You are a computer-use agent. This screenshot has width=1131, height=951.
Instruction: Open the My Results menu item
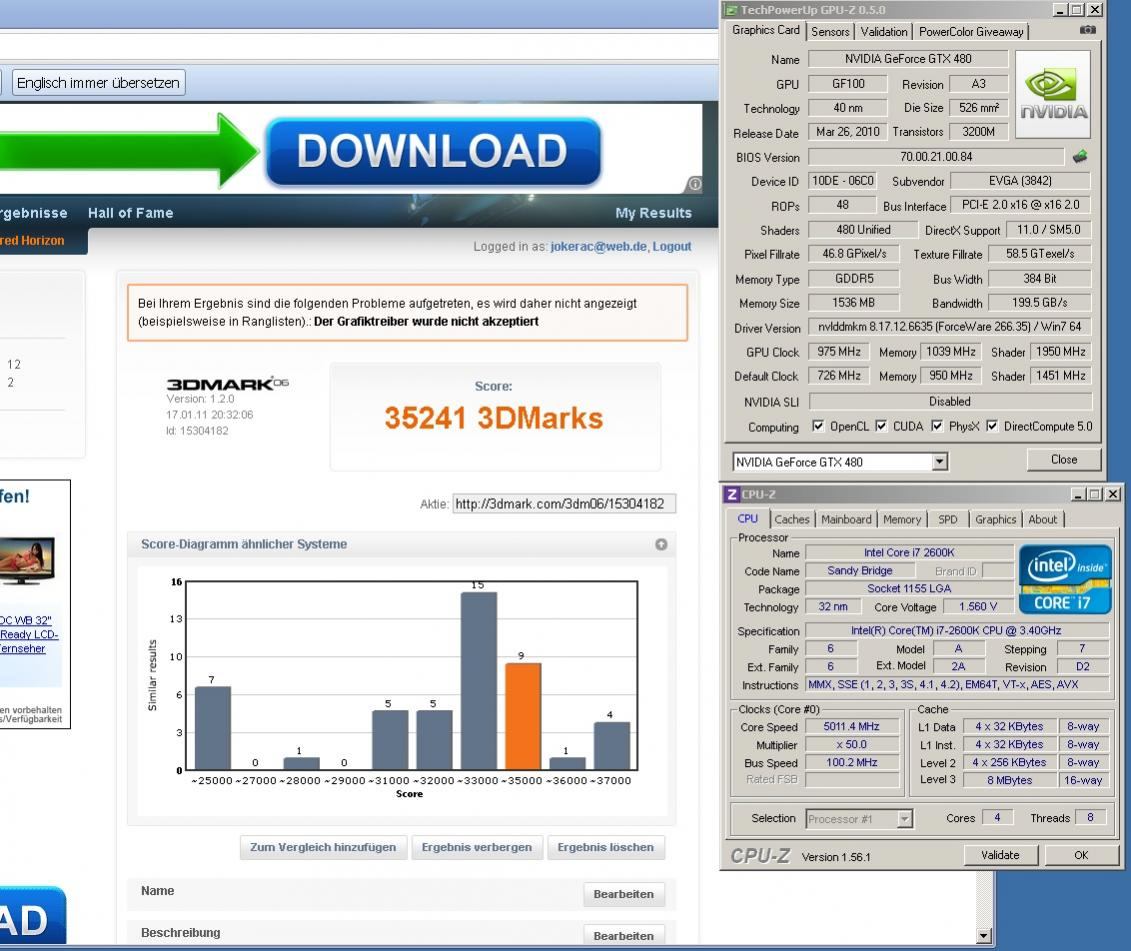pos(653,213)
